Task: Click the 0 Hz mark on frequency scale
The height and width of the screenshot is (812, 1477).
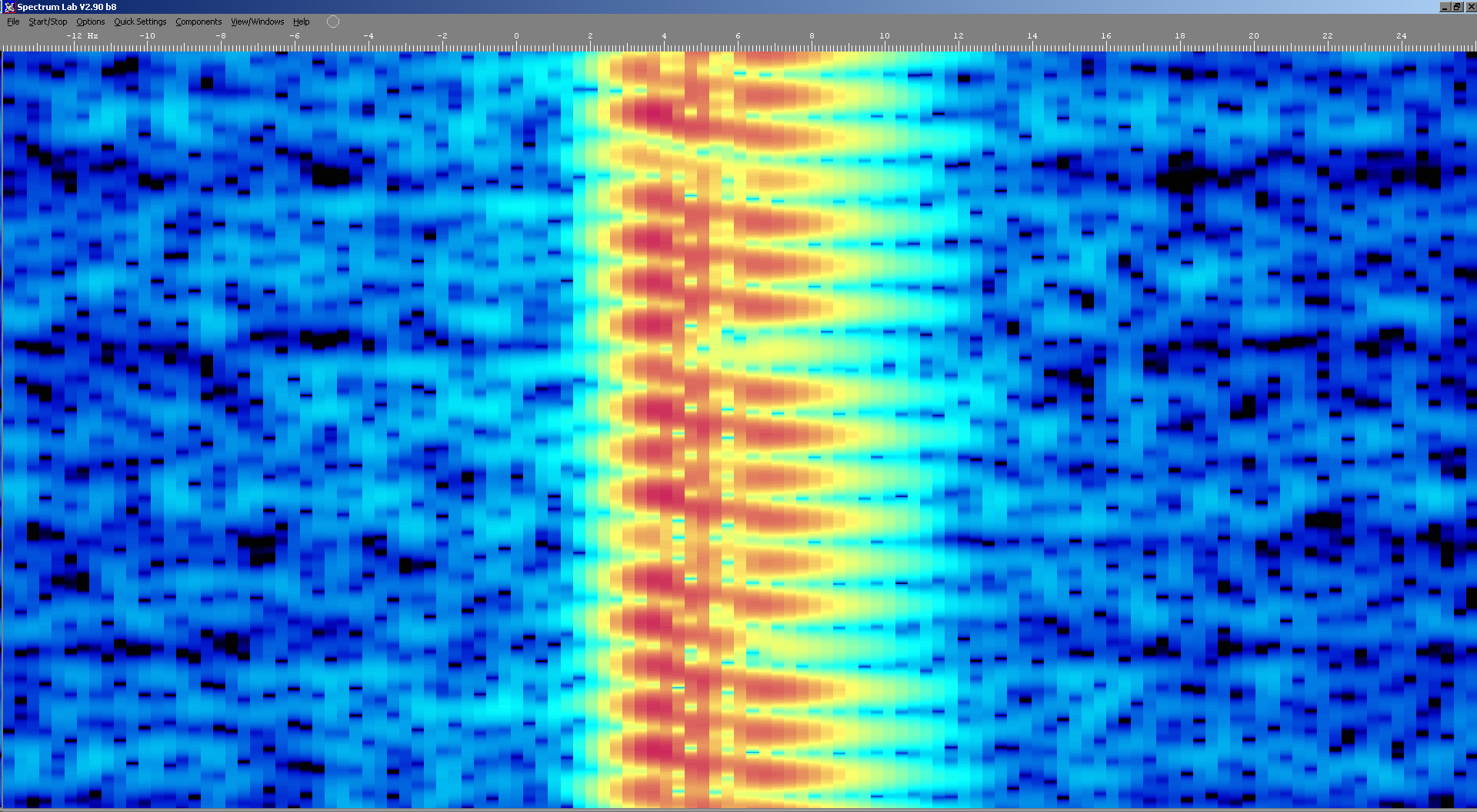Action: pyautogui.click(x=516, y=37)
